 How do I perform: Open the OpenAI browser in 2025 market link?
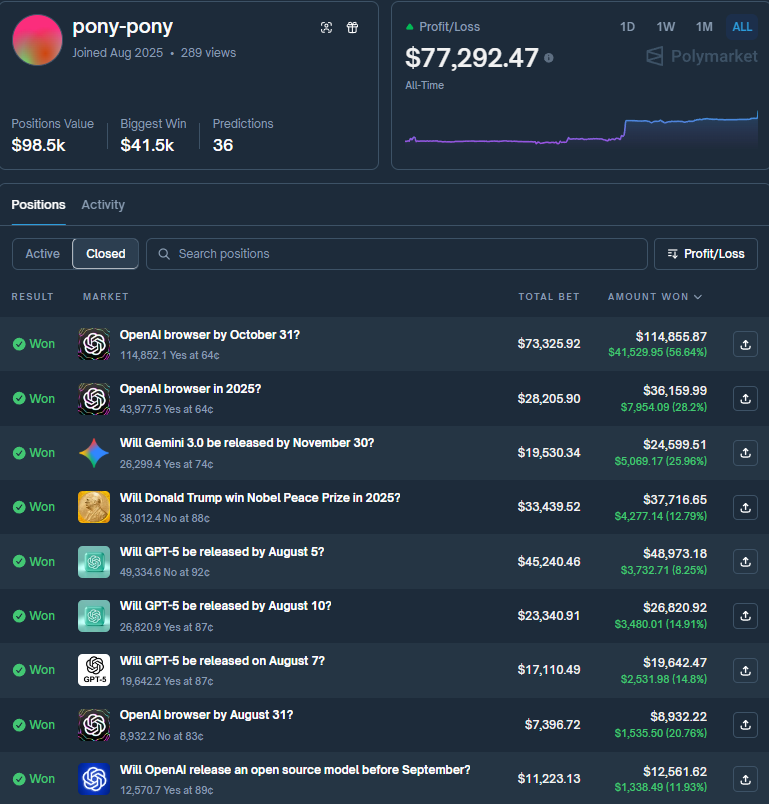(190, 389)
